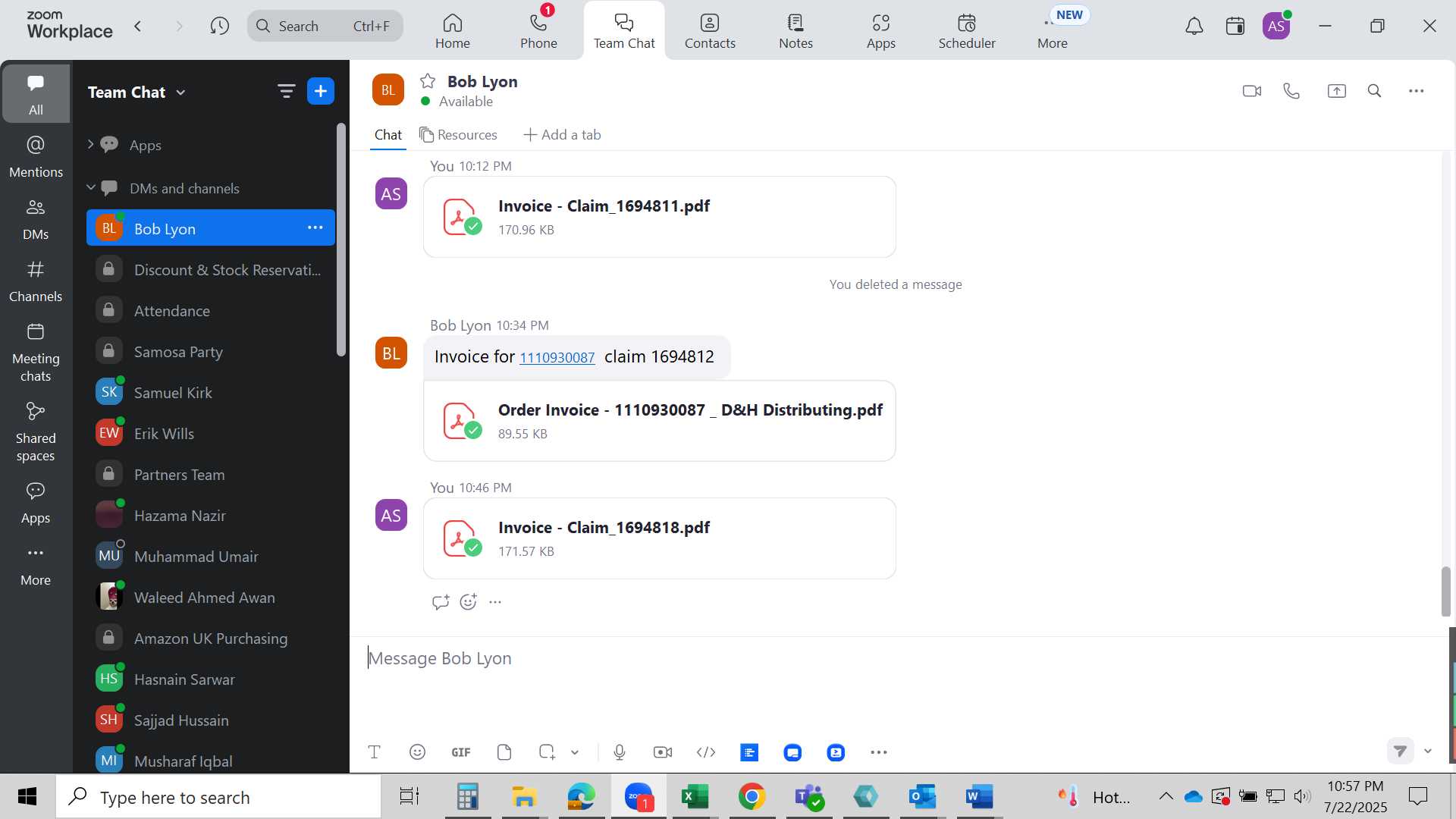Search within the Bob Lyon chat
The image size is (1456, 819).
point(1374,91)
